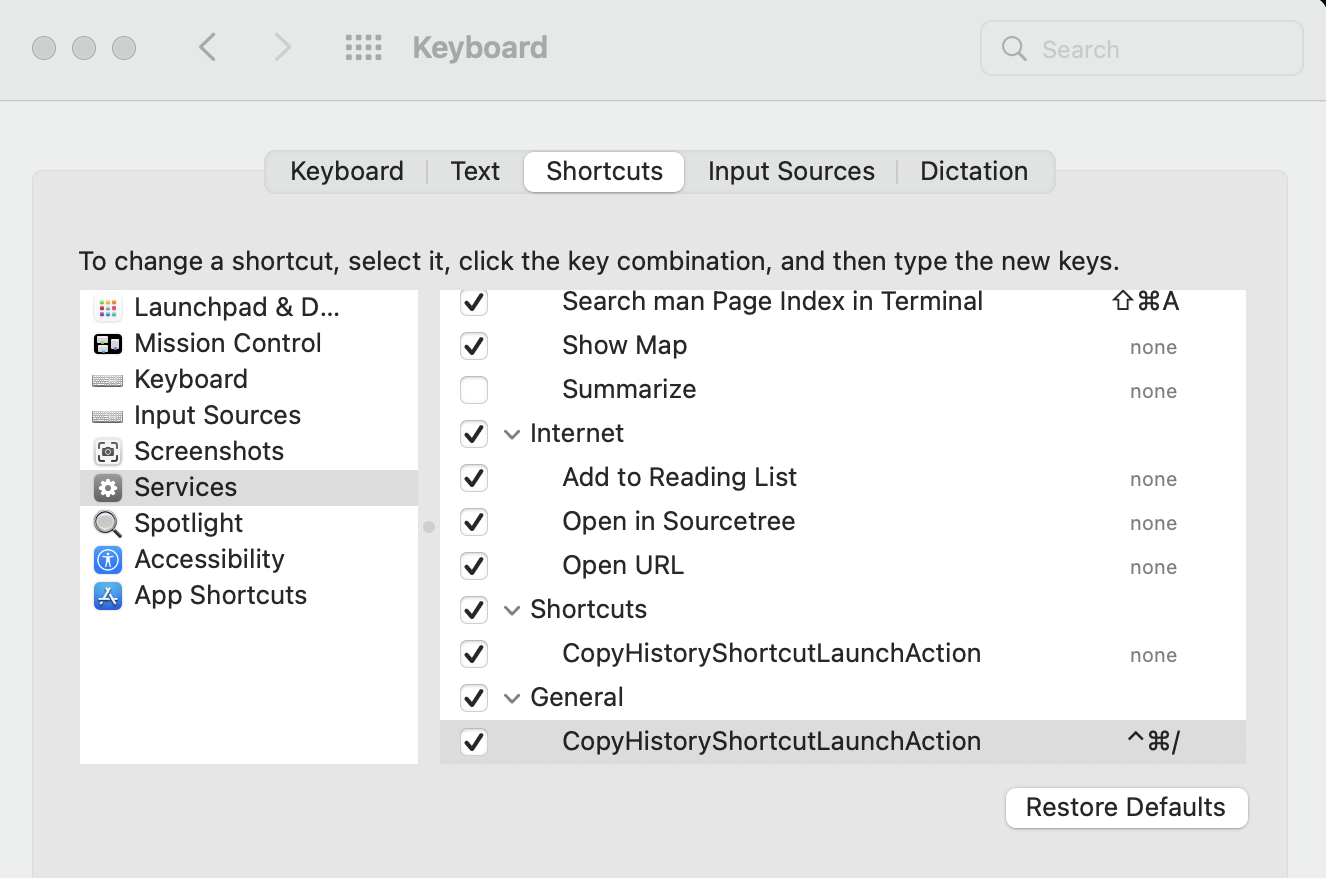Click the Services gear icon
The image size is (1326, 878).
107,487
